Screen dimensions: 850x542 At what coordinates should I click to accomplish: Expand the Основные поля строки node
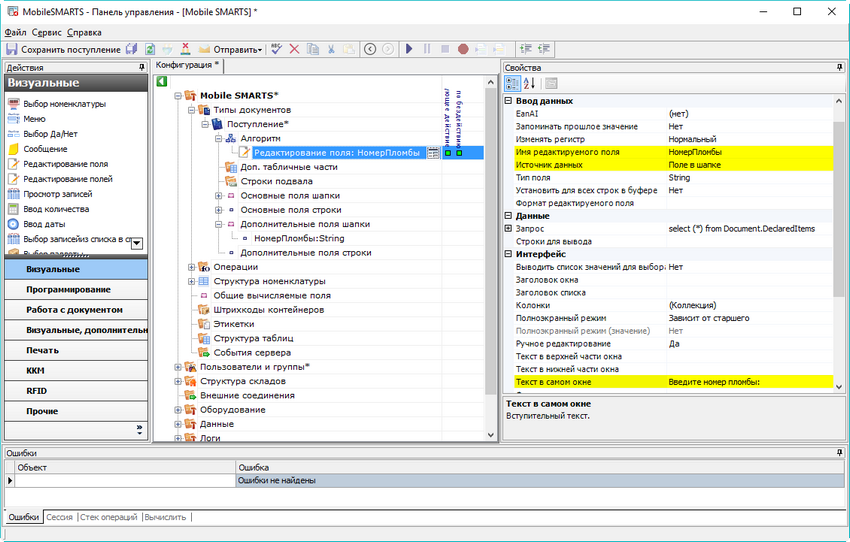tap(218, 210)
